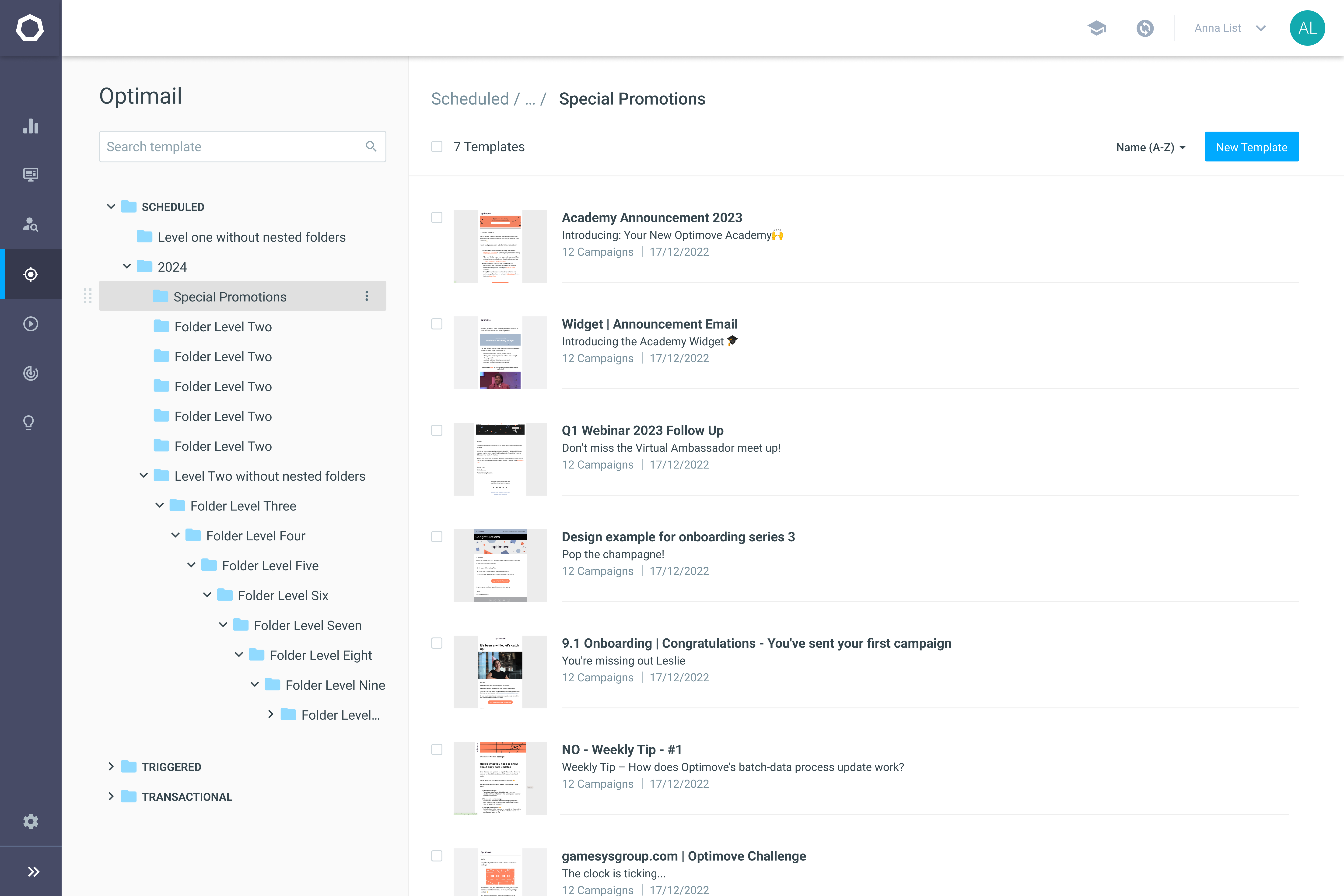Open the customer search sidebar icon
The height and width of the screenshot is (896, 1344).
[x=31, y=224]
